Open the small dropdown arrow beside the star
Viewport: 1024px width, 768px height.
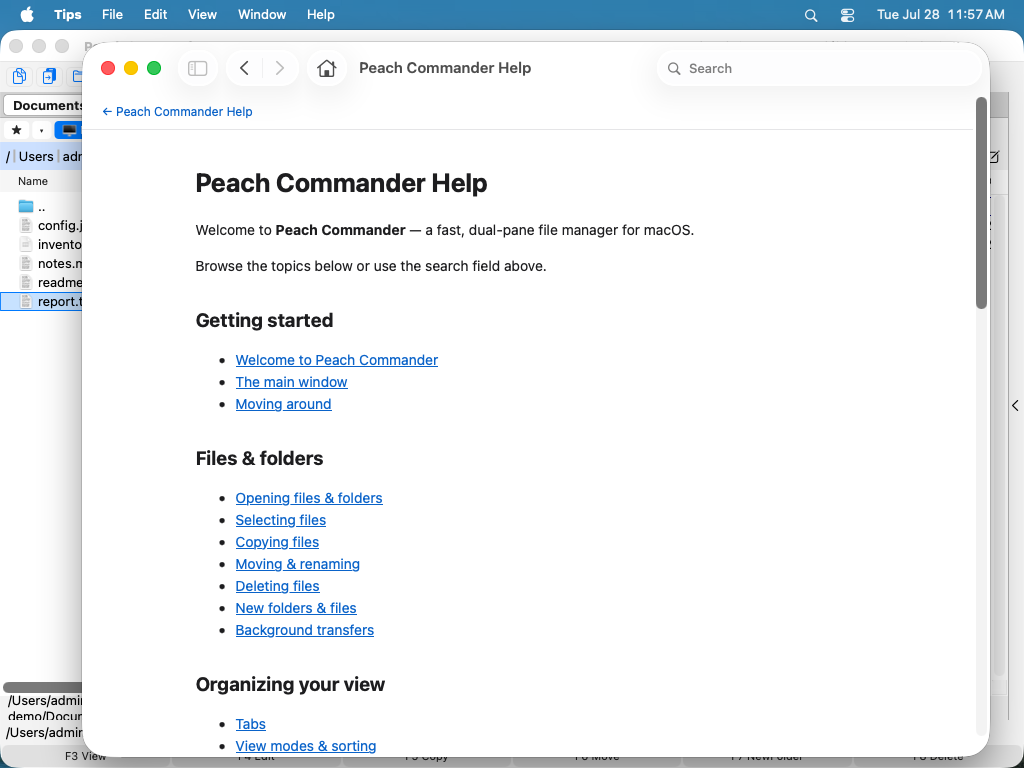click(41, 131)
